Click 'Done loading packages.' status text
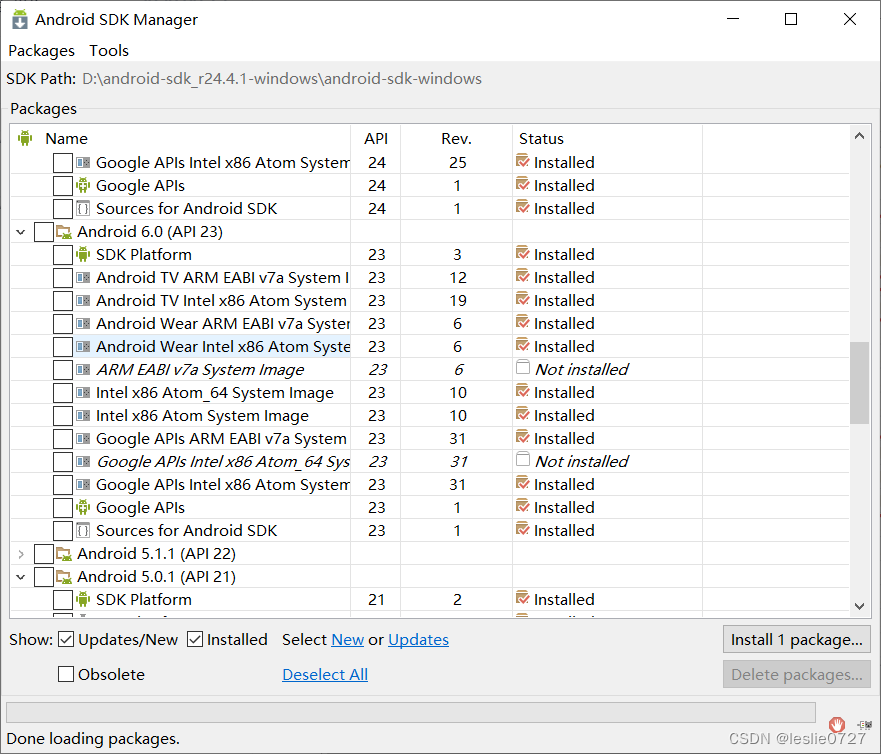This screenshot has width=881, height=754. [93, 738]
